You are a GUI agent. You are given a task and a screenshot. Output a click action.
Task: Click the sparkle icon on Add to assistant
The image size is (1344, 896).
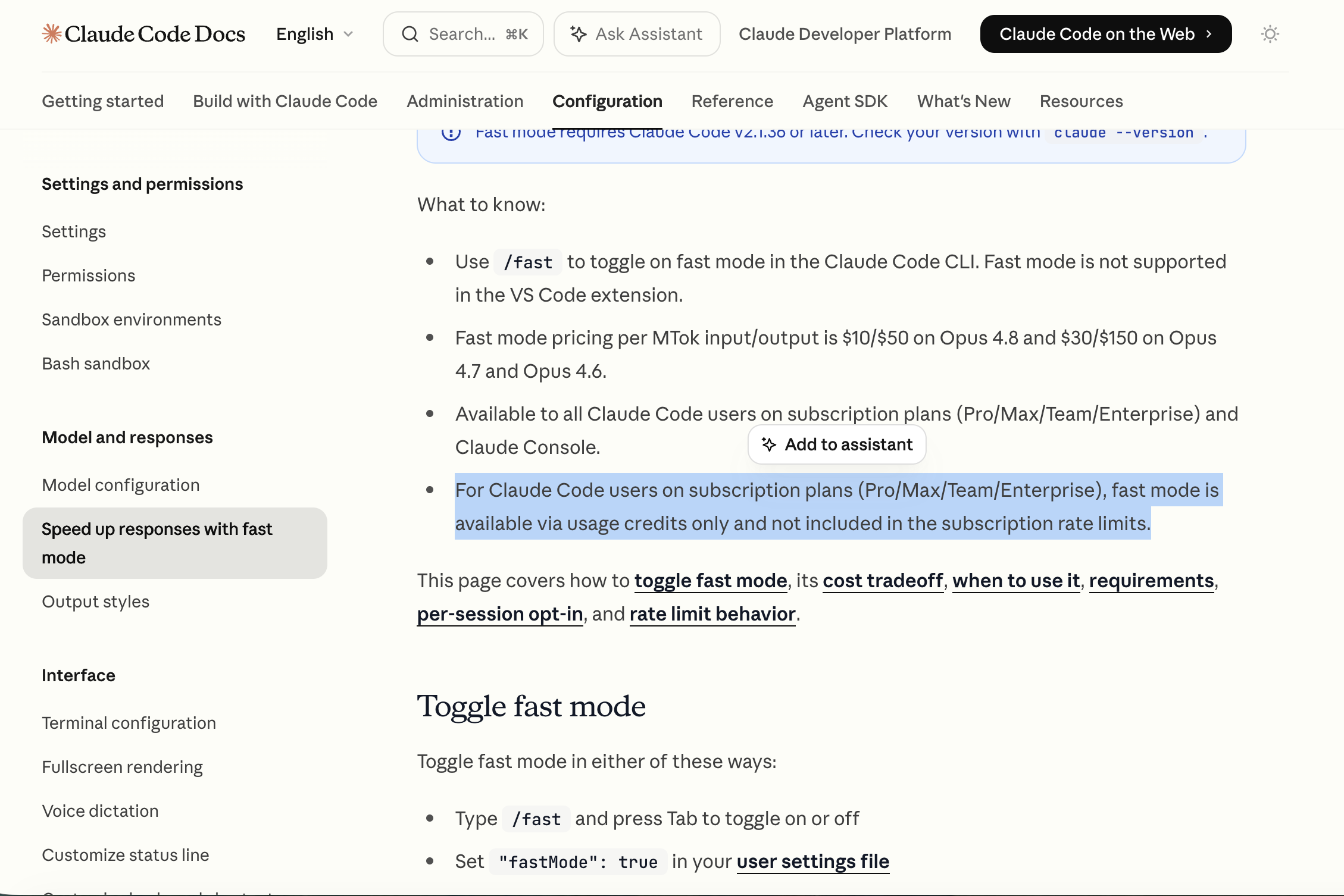769,444
